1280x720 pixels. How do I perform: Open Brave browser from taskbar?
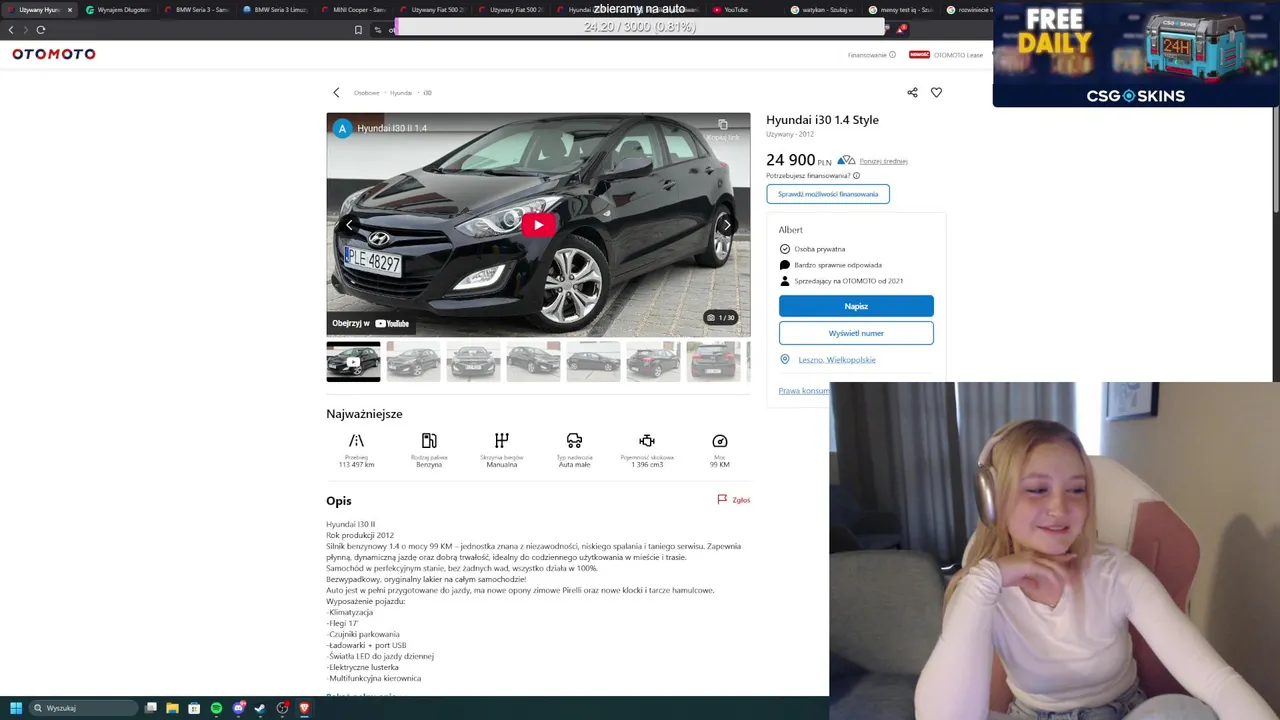click(x=305, y=708)
